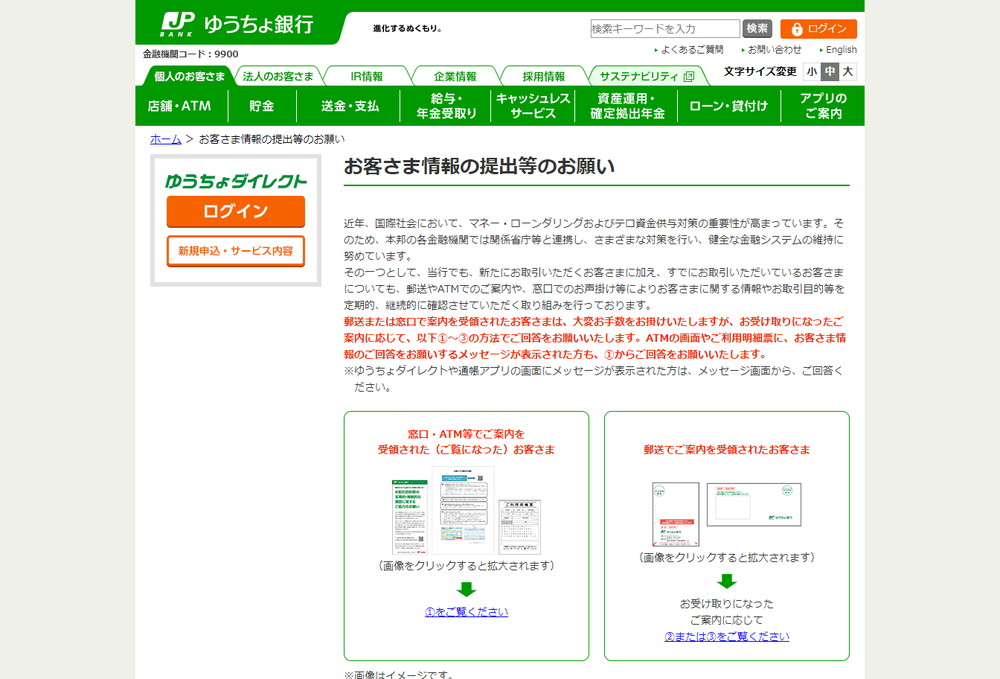Select the IR情報 tab
Viewport: 1000px width, 679px height.
pyautogui.click(x=367, y=76)
